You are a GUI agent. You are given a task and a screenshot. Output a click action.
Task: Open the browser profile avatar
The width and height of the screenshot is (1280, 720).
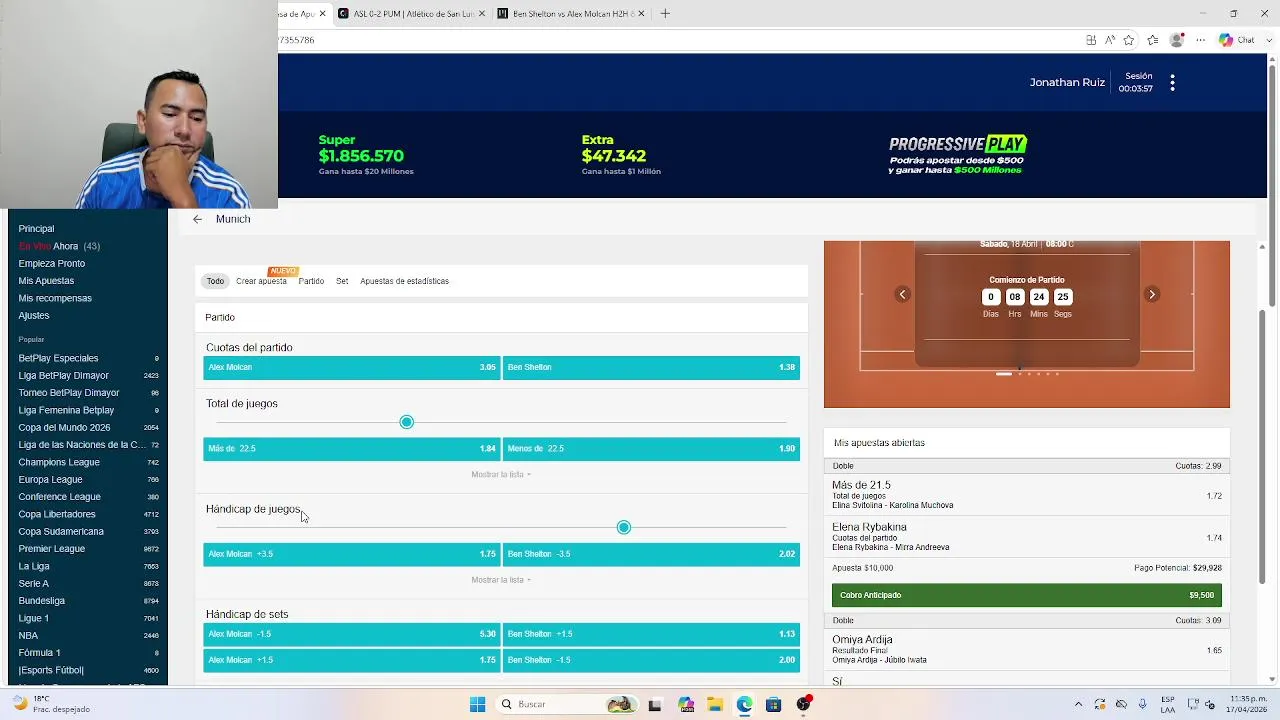pyautogui.click(x=1177, y=40)
